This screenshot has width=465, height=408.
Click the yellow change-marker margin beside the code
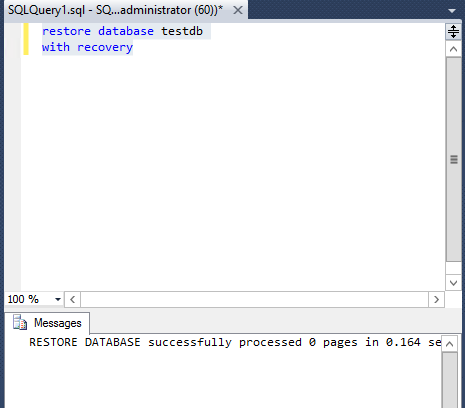(x=26, y=39)
